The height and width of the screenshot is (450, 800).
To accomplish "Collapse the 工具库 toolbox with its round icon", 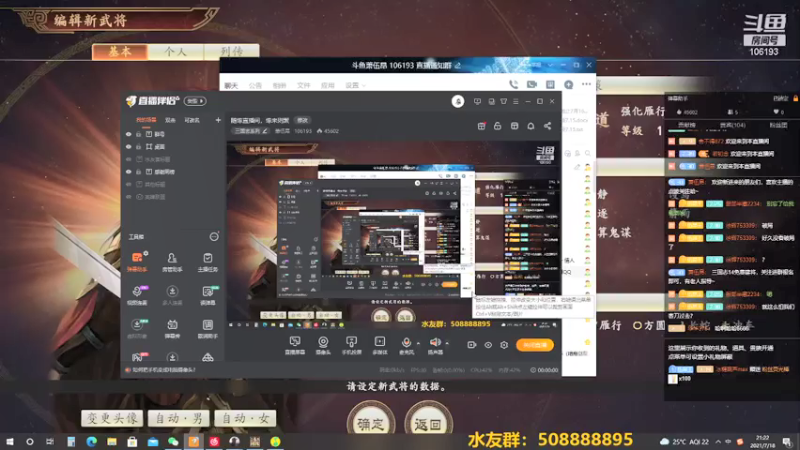I will pyautogui.click(x=214, y=237).
